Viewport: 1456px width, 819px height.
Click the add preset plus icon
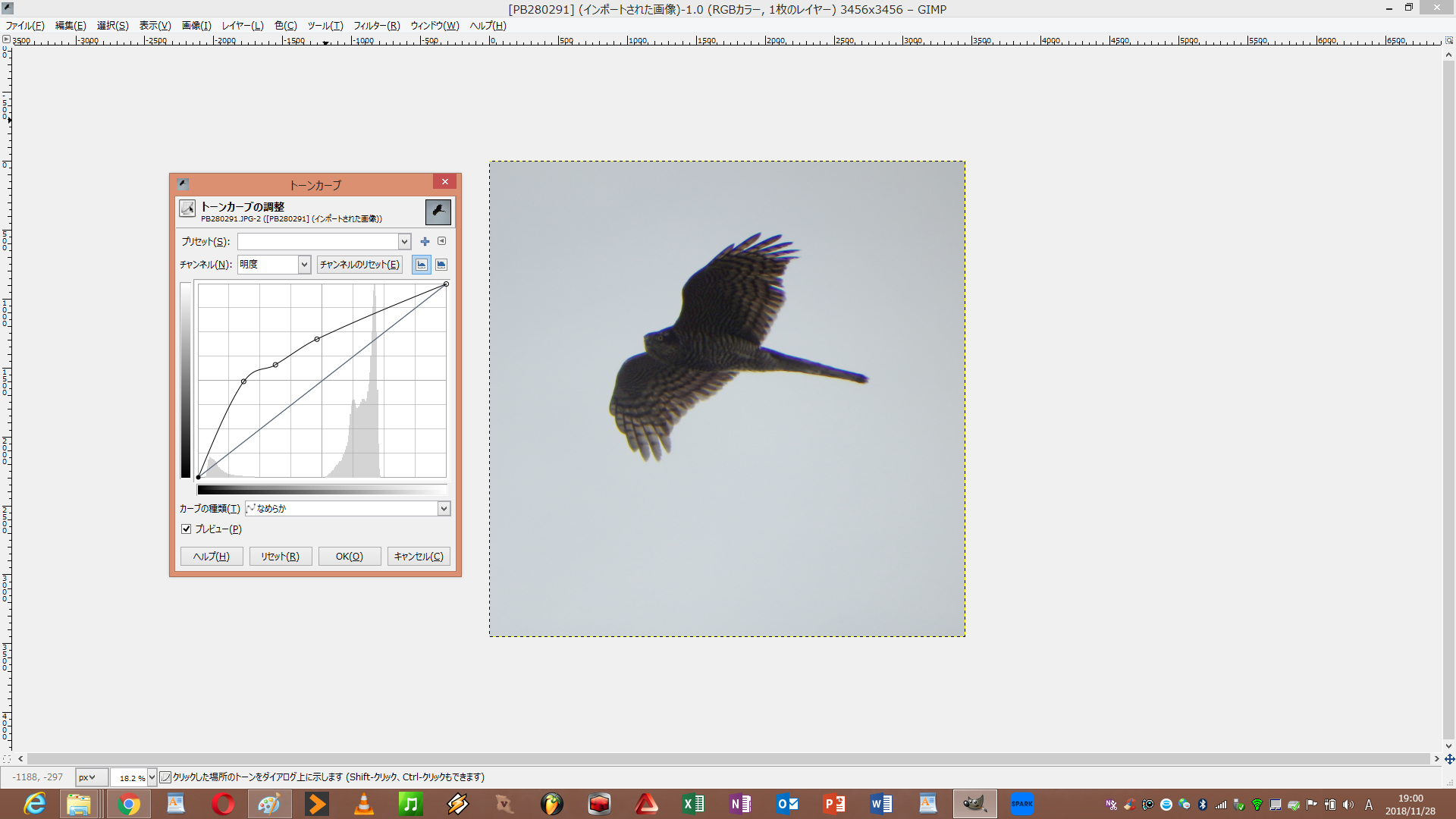click(425, 241)
